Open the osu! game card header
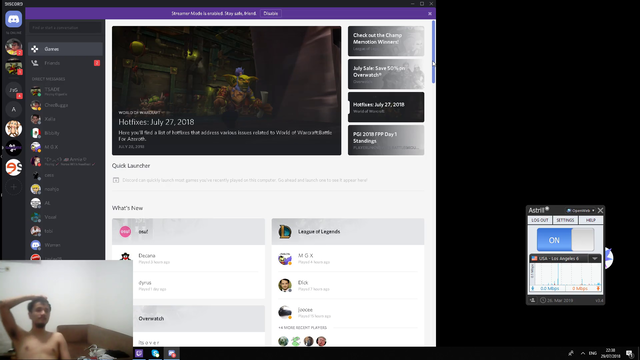Viewport: 640px width, 360px height. [x=189, y=231]
